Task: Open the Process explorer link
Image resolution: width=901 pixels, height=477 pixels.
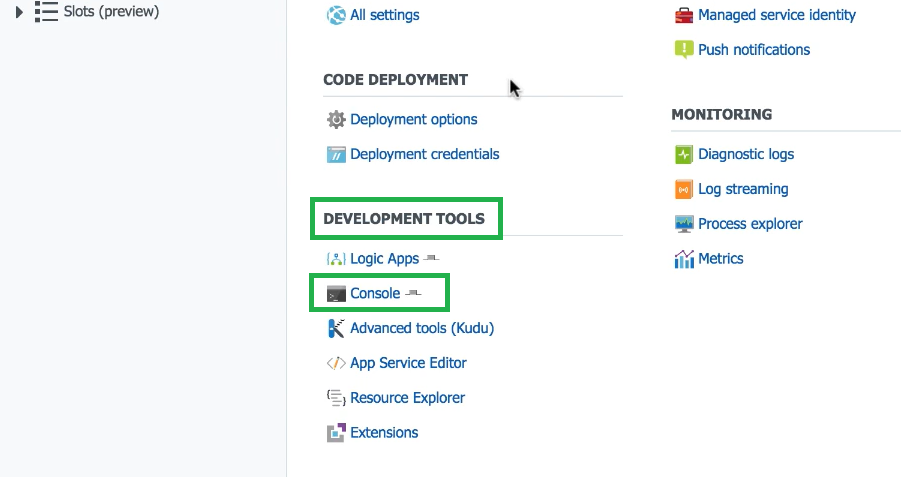Action: click(x=750, y=224)
